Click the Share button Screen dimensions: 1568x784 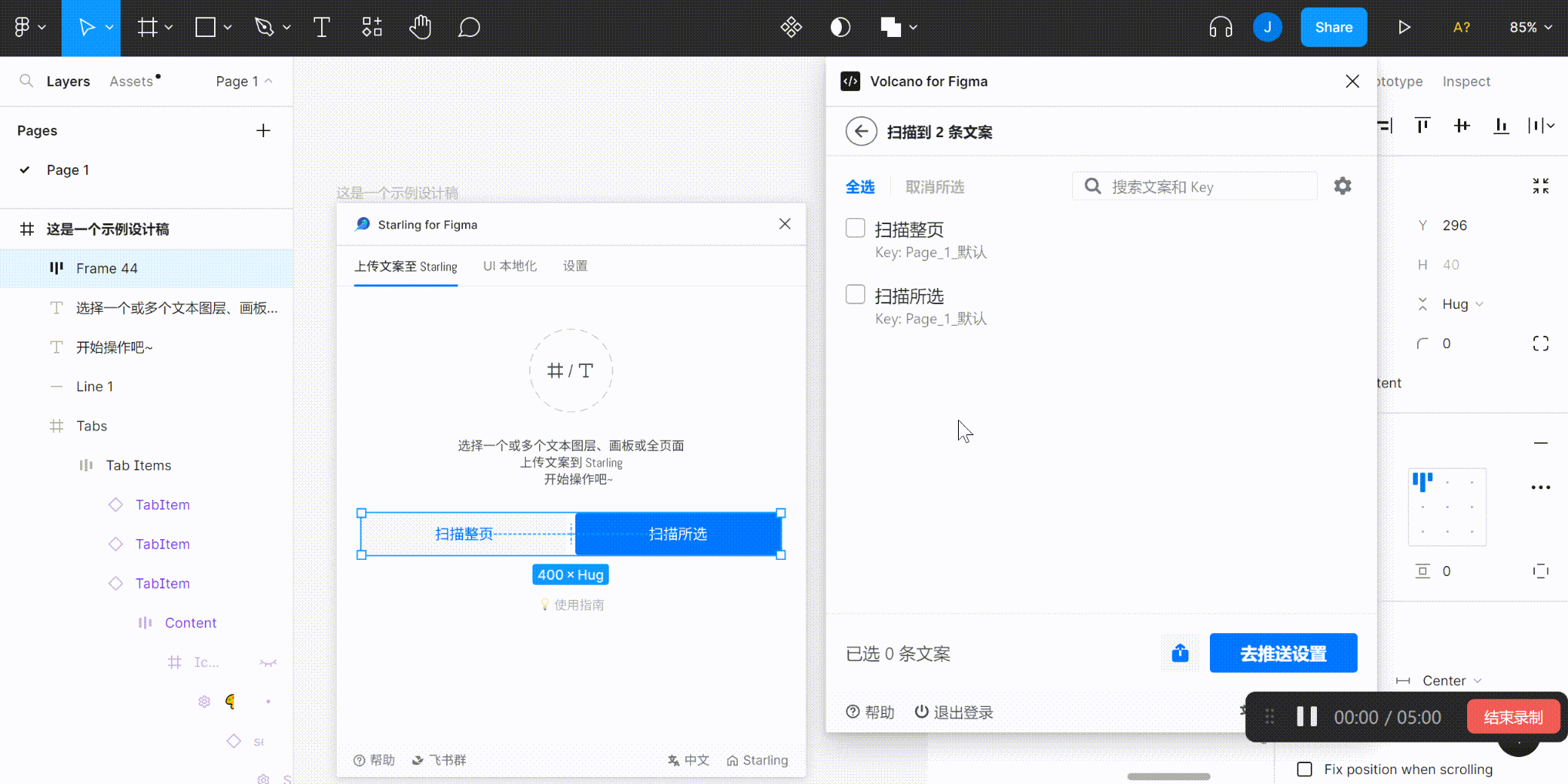coord(1333,28)
